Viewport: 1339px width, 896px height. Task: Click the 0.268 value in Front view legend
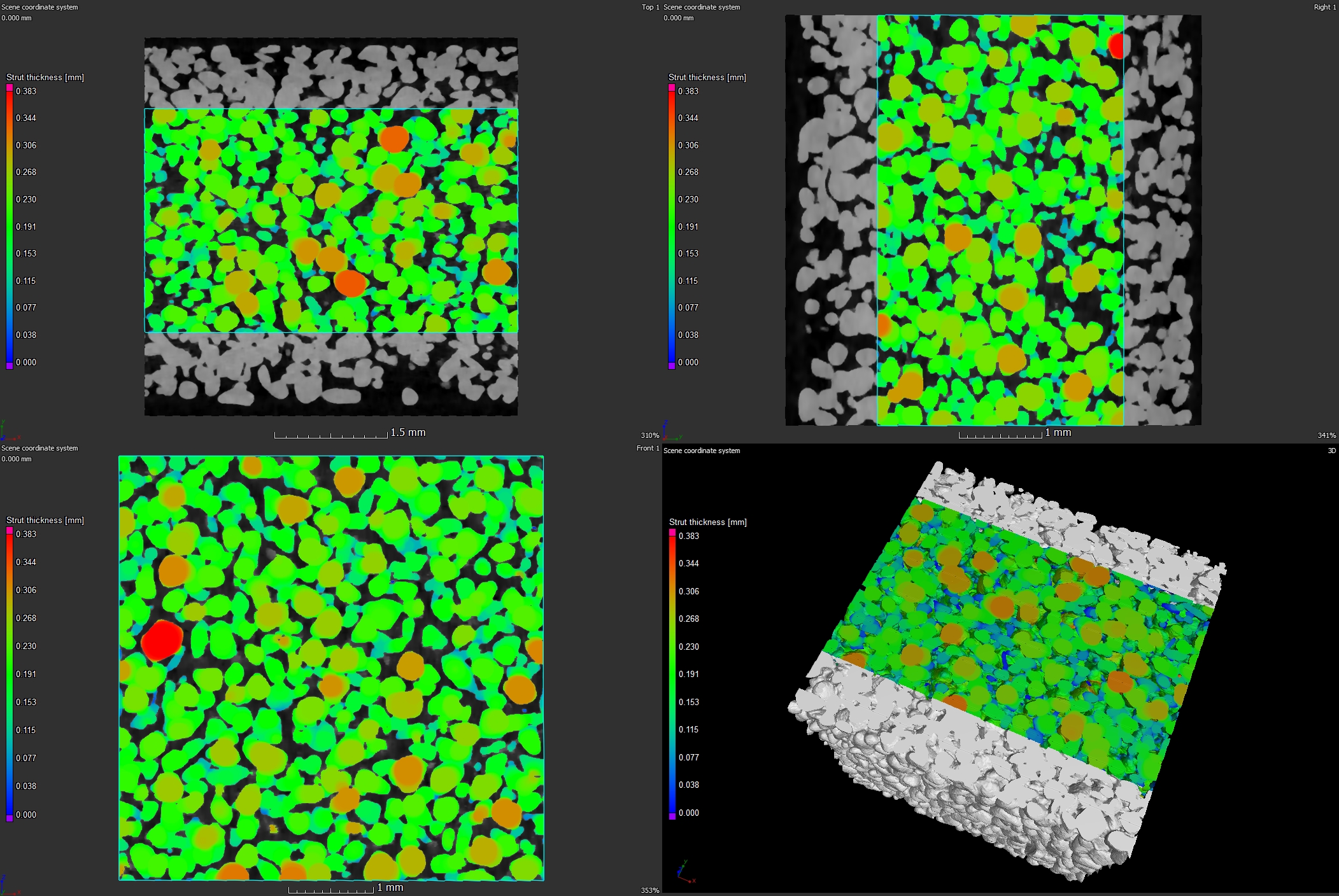(x=26, y=618)
